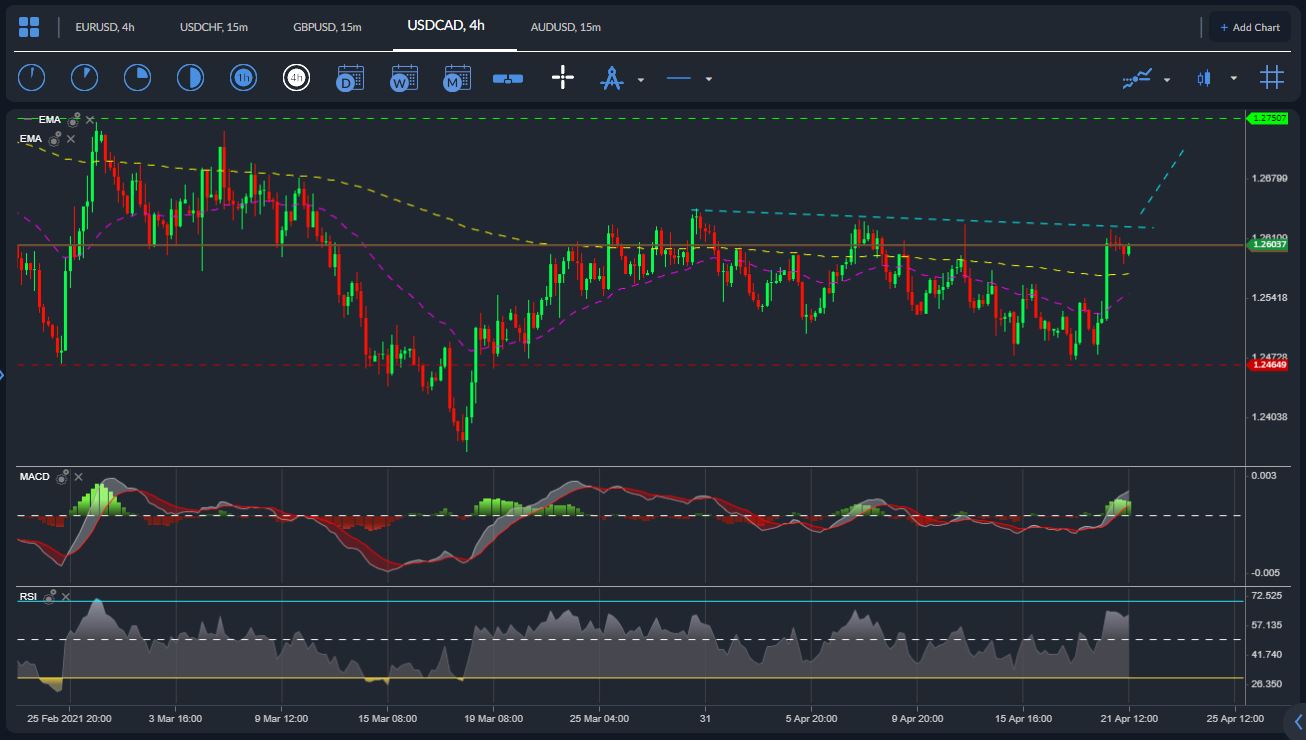Select the Weekly (W) timeframe
This screenshot has height=740, width=1306.
403,77
